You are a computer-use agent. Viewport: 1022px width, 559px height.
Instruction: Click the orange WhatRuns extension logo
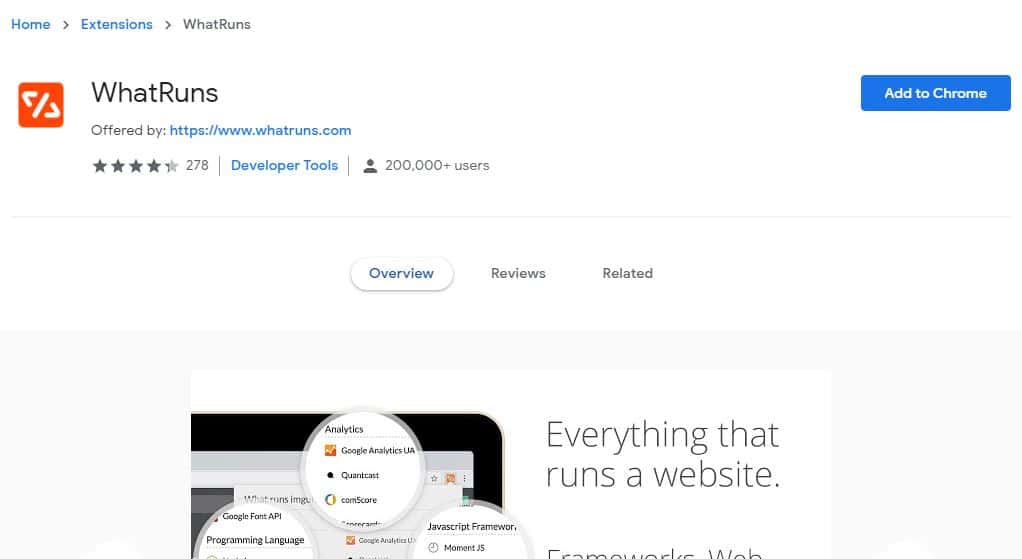coord(41,104)
